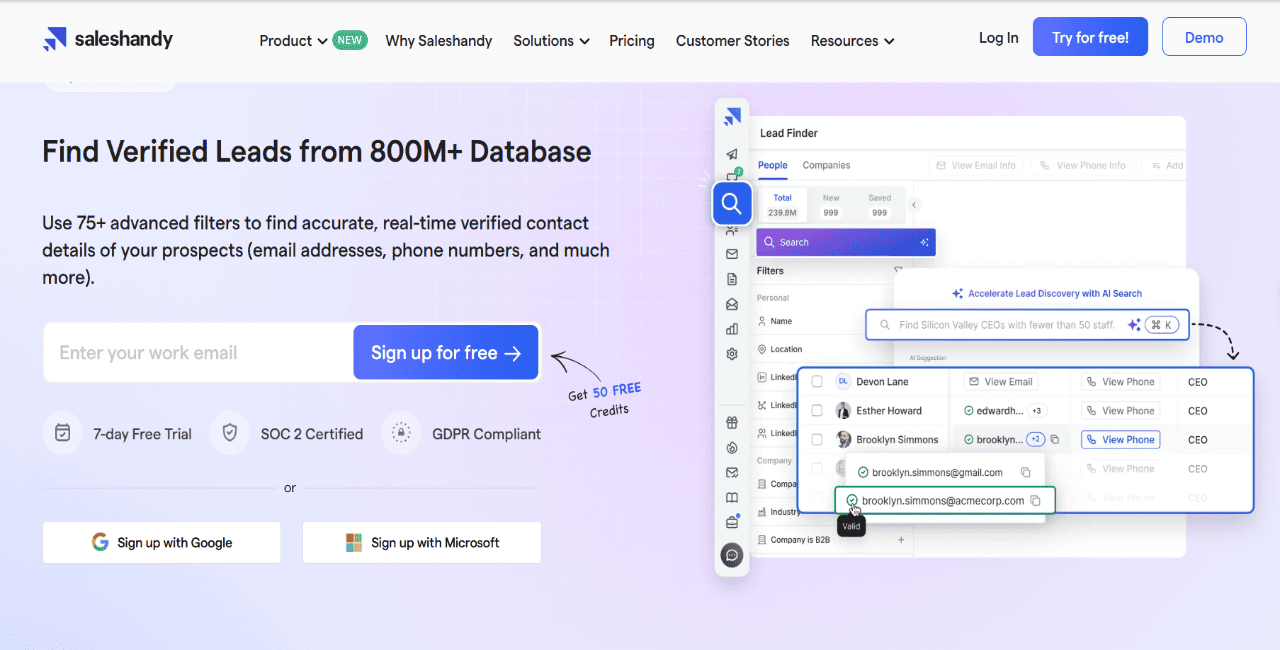Expand the +3 emails badge for Esther Howard
The image size is (1280, 650).
tap(1037, 410)
